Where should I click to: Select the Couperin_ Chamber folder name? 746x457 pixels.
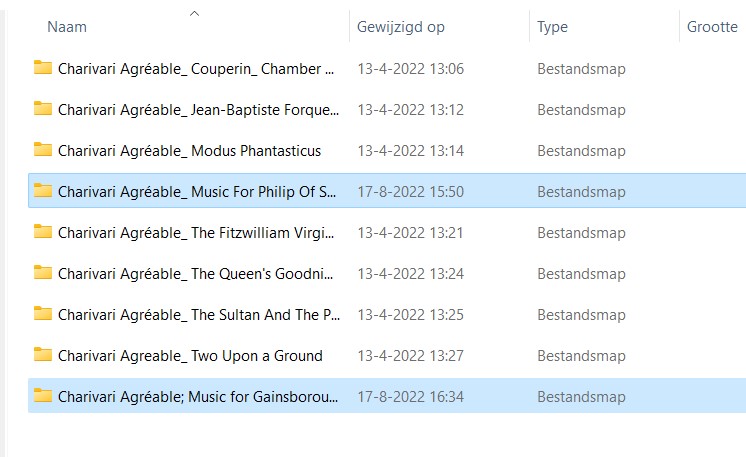click(x=196, y=69)
